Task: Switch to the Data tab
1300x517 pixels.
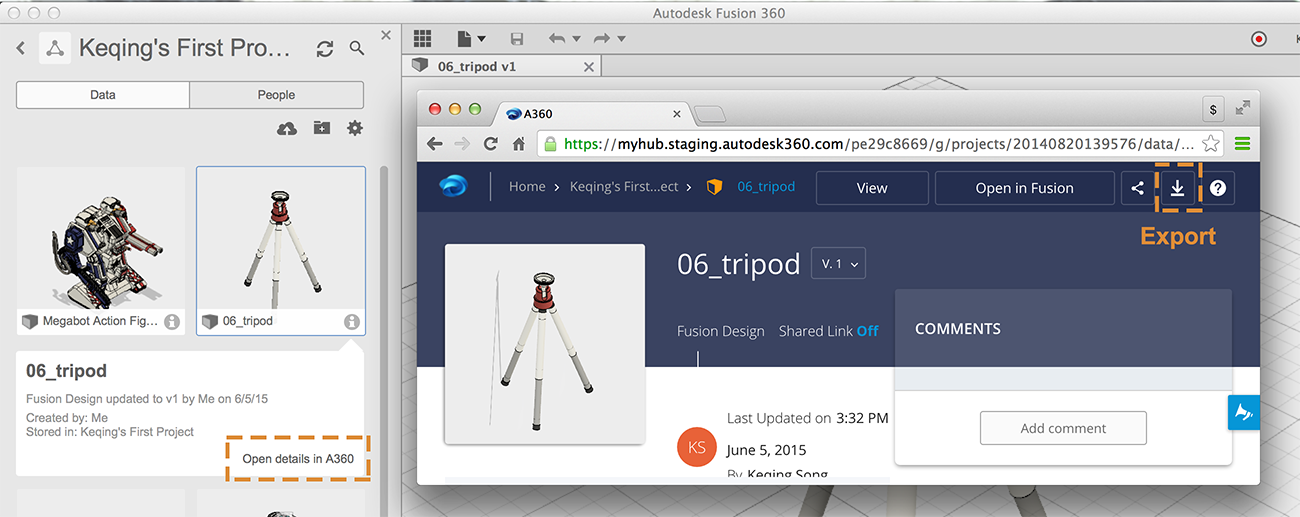Action: (103, 95)
